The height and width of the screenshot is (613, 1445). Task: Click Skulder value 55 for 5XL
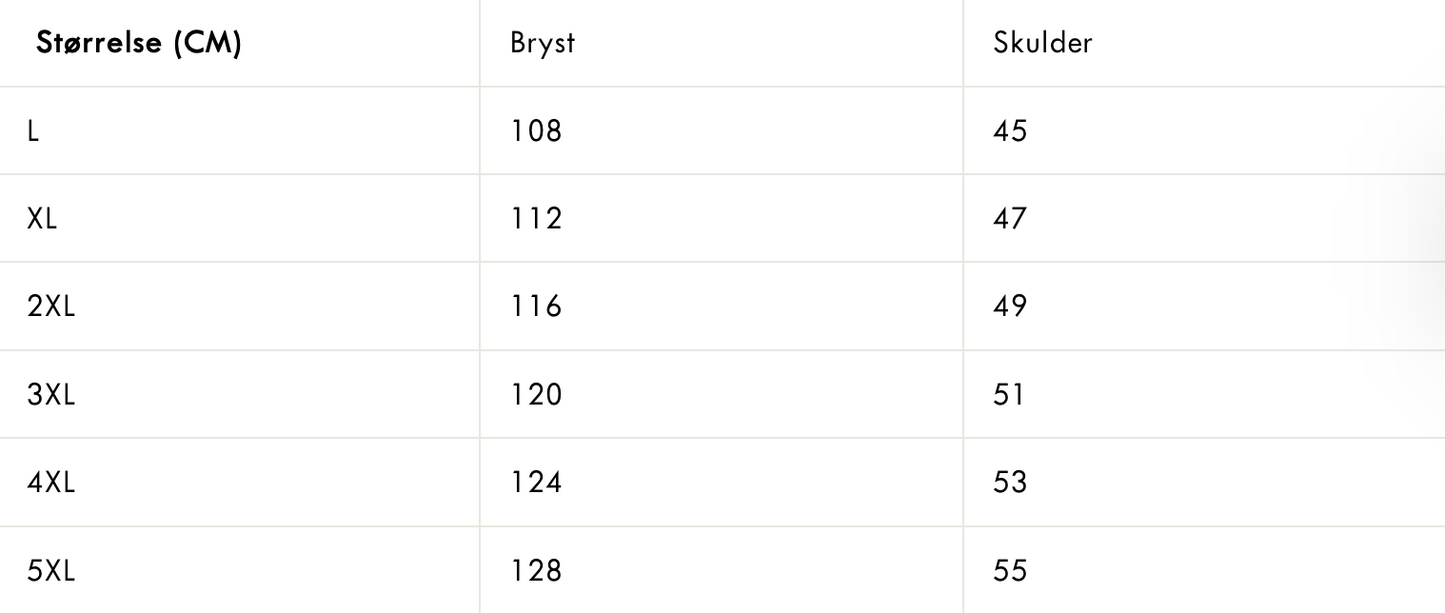1010,571
